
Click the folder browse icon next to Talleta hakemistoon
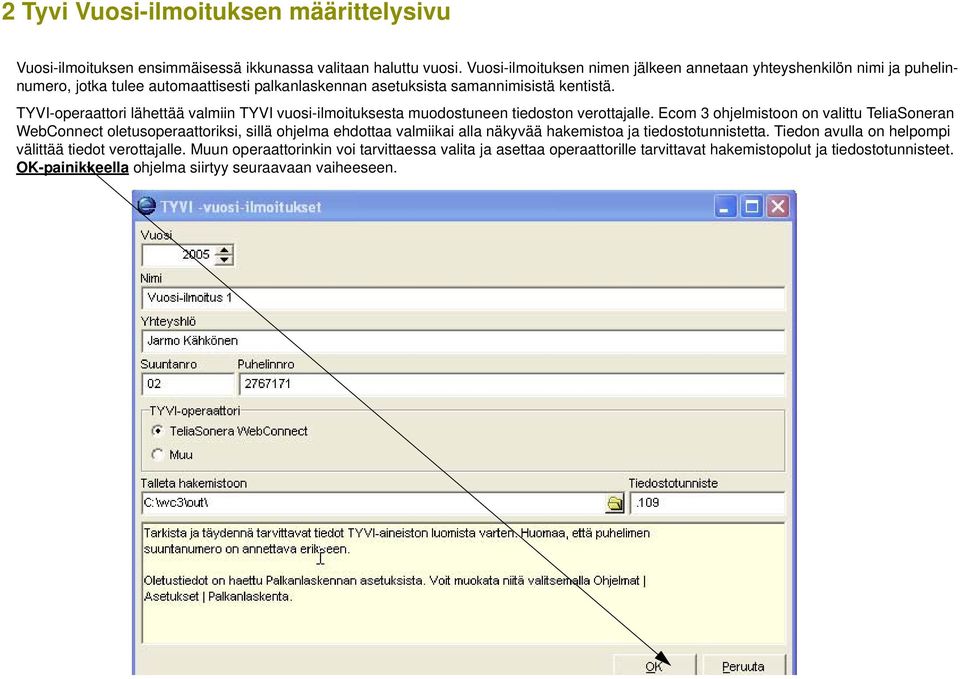615,503
